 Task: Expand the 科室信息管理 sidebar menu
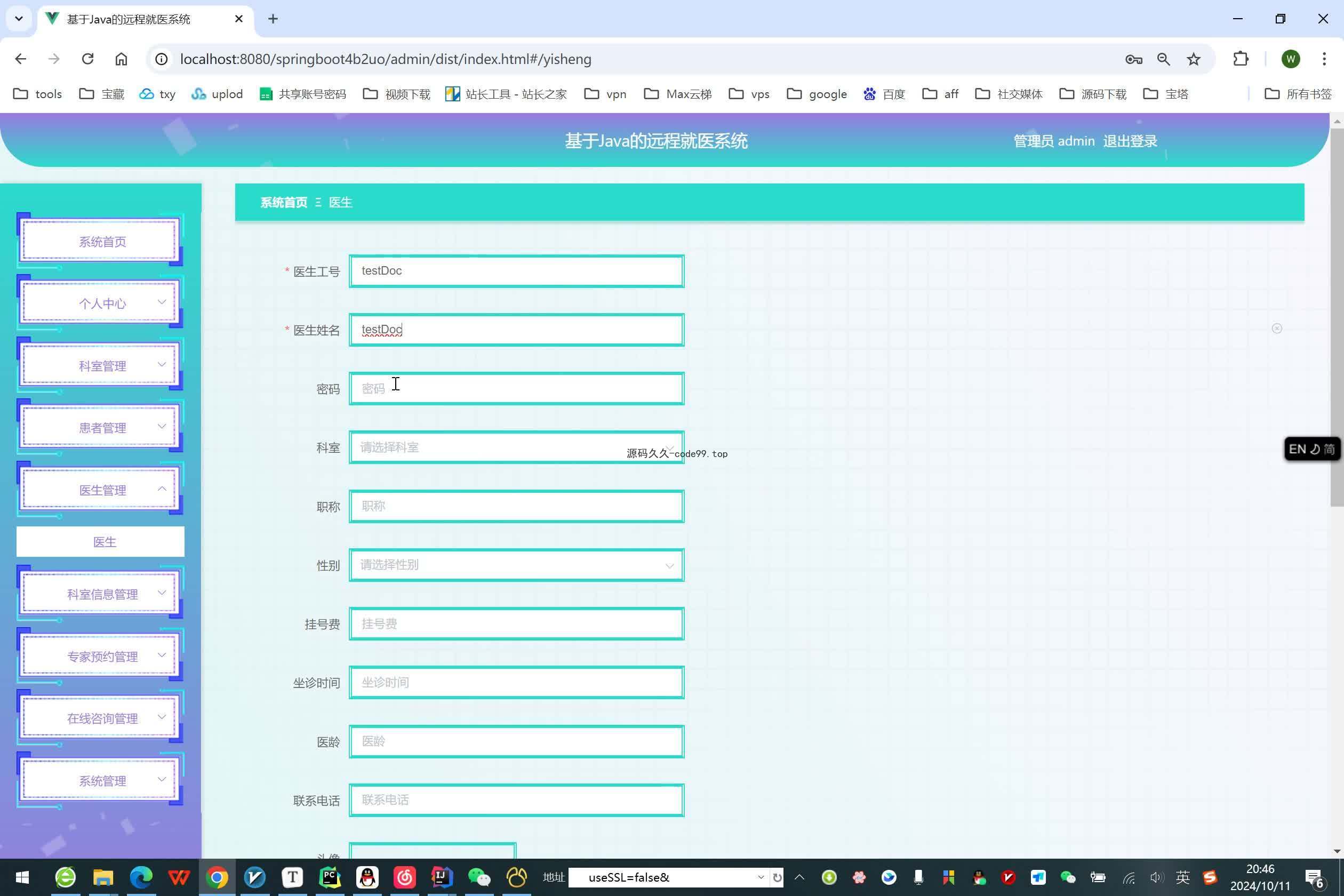point(100,594)
